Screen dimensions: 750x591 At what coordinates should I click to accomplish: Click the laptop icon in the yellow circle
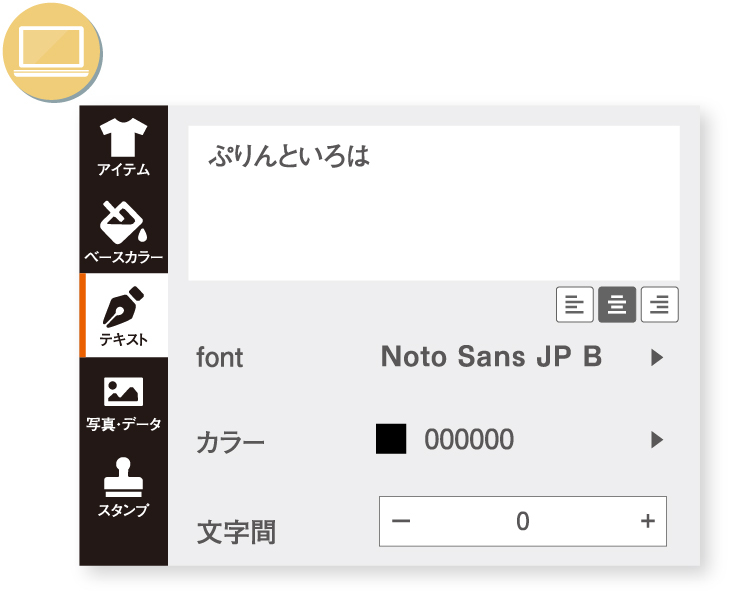[x=52, y=52]
